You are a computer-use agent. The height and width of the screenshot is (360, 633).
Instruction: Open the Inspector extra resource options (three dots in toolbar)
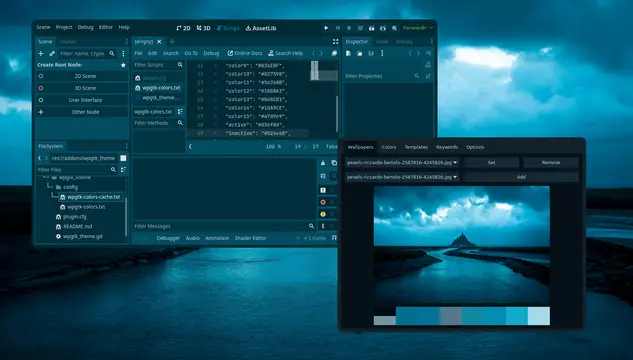(x=382, y=53)
